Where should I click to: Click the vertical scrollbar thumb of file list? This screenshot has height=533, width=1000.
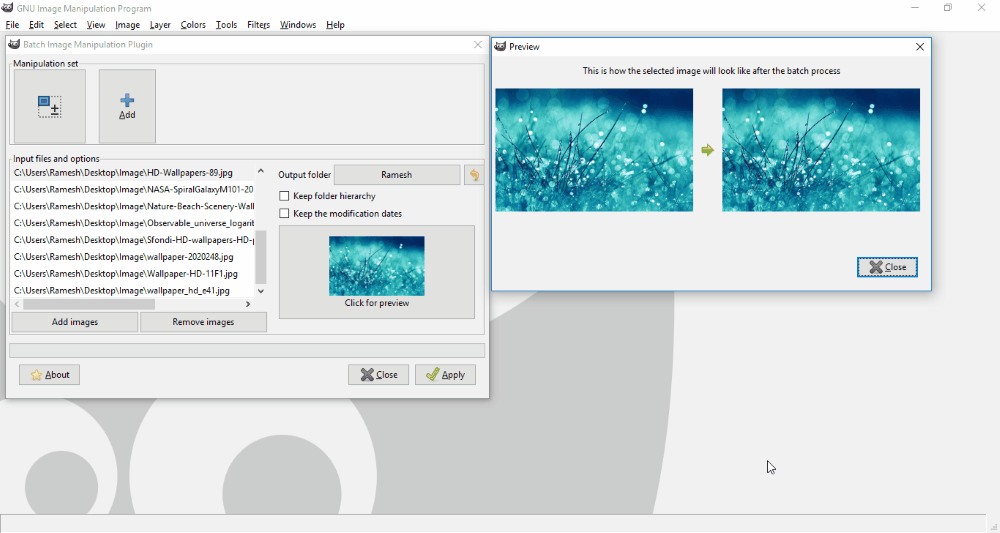coord(260,257)
